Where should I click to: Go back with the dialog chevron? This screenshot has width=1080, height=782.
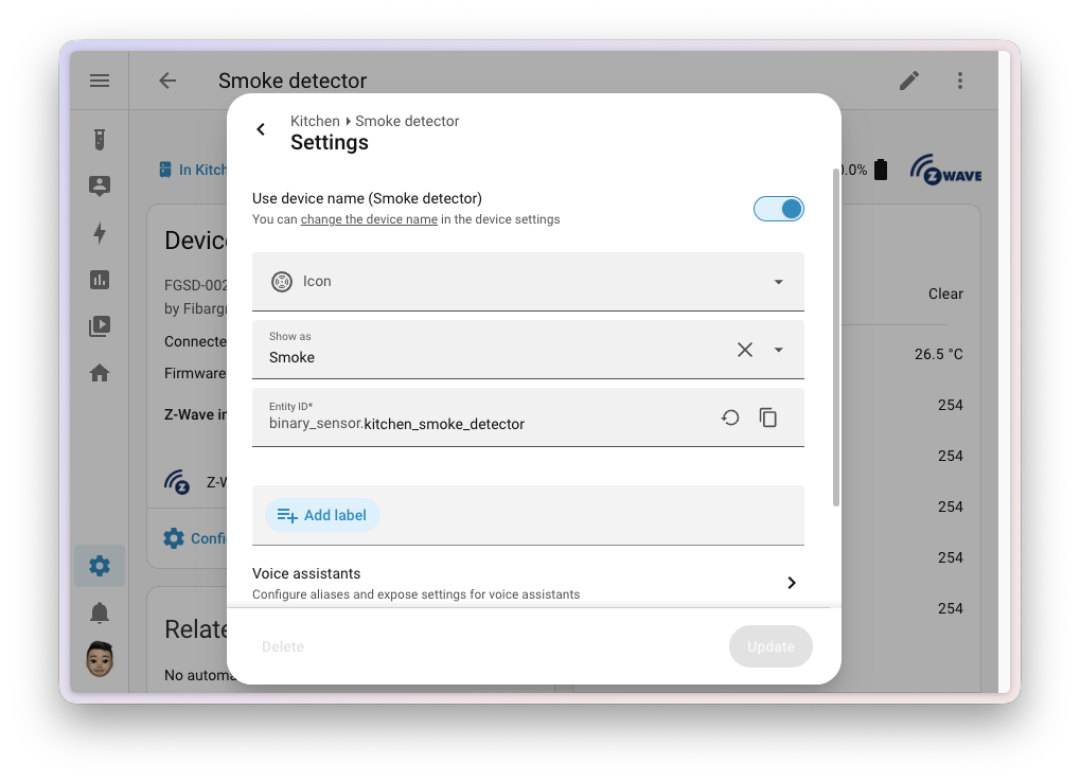tap(260, 129)
